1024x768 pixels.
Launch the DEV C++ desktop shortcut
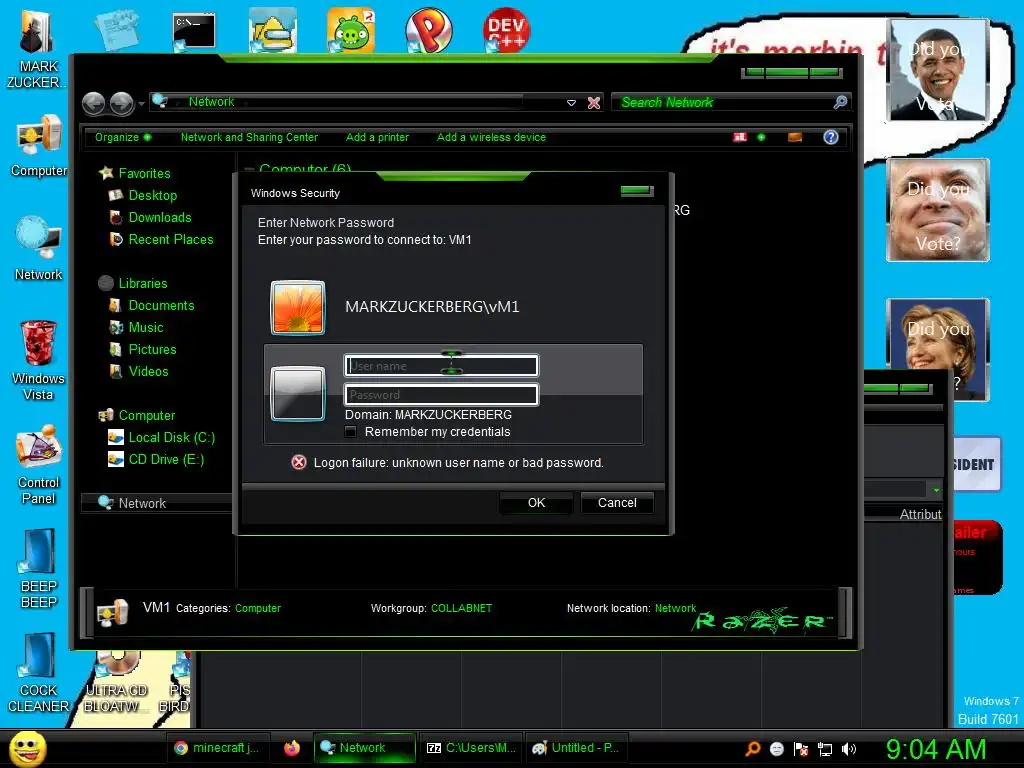507,30
